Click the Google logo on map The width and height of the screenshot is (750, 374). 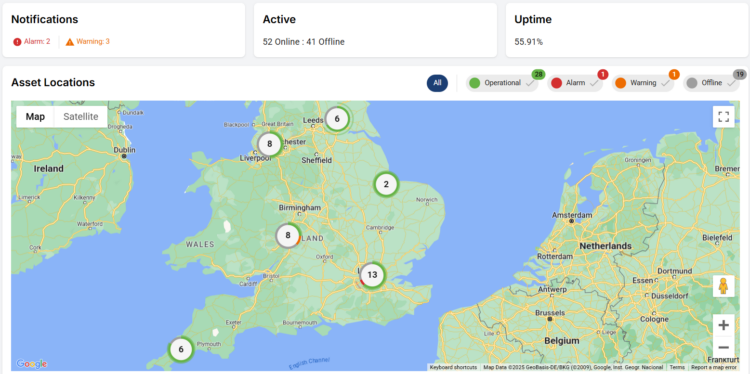tap(31, 364)
